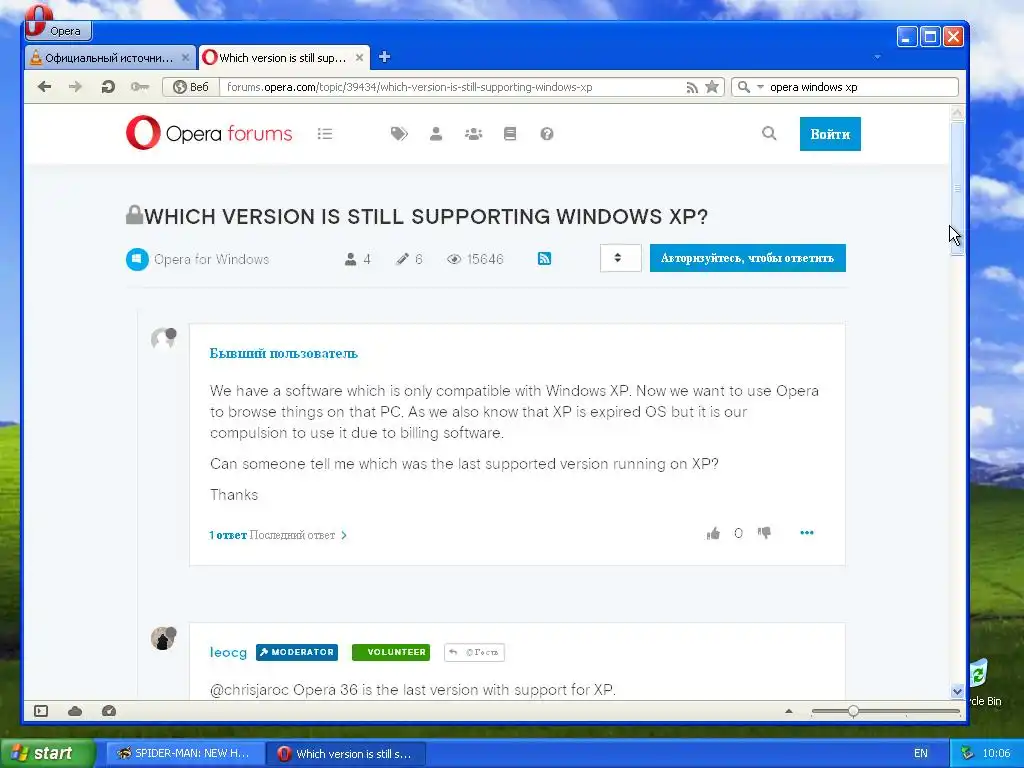
Task: Open the topic sort order dropdown
Action: (x=620, y=258)
